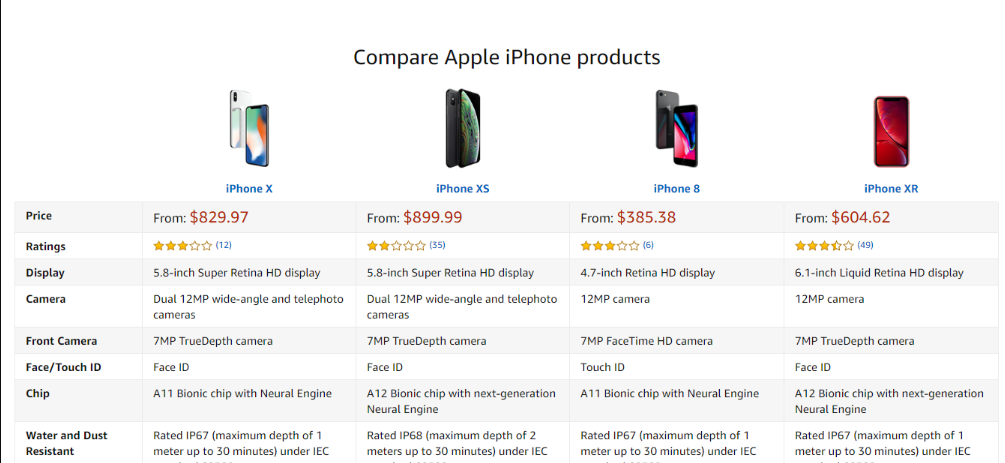Screen dimensions: 1005x463
Task: Click the $829.97 price for iPhone X
Action: pyautogui.click(x=219, y=217)
